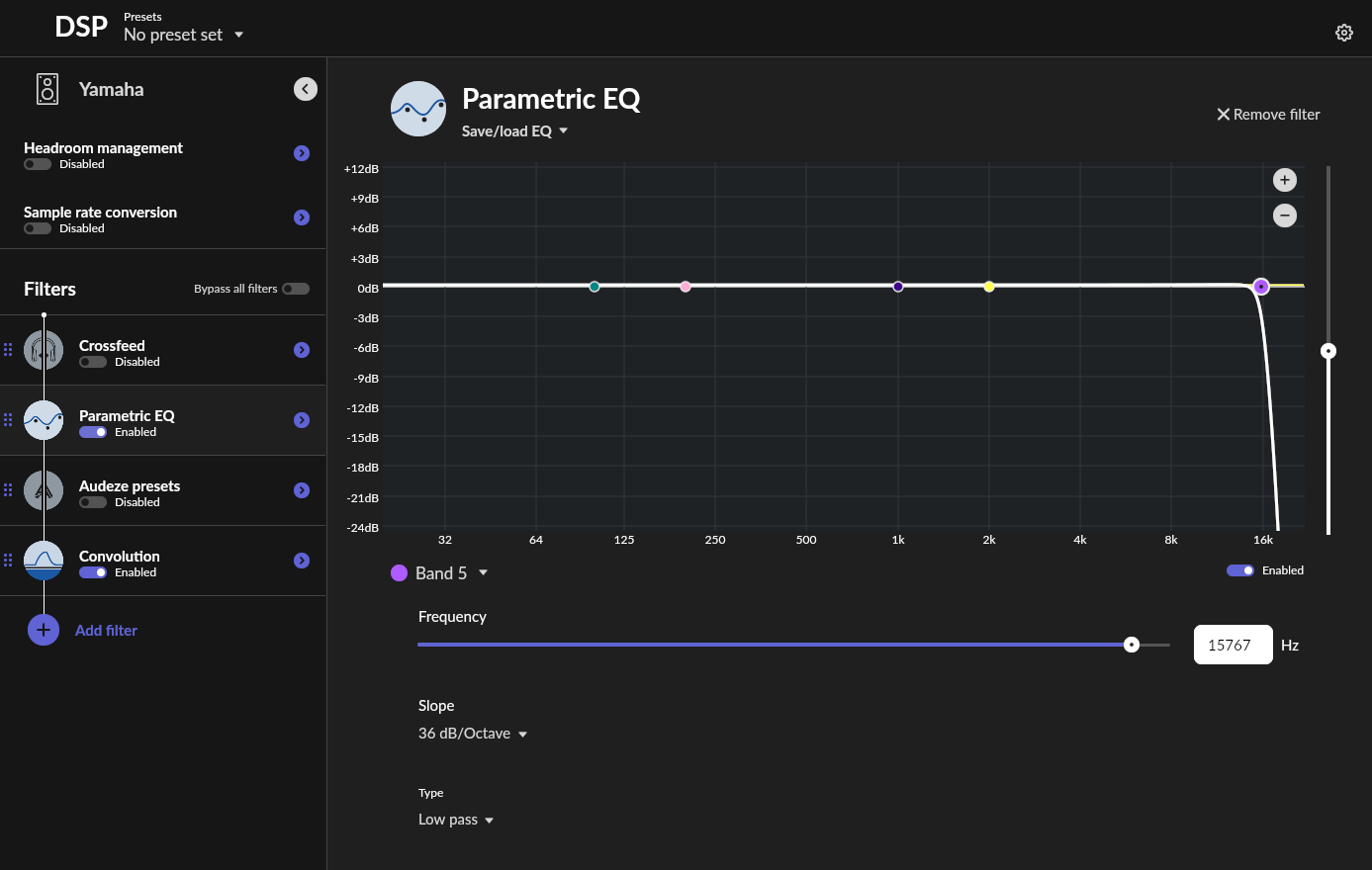Toggle Band 5 enabled switch
This screenshot has height=870, width=1372.
point(1239,570)
